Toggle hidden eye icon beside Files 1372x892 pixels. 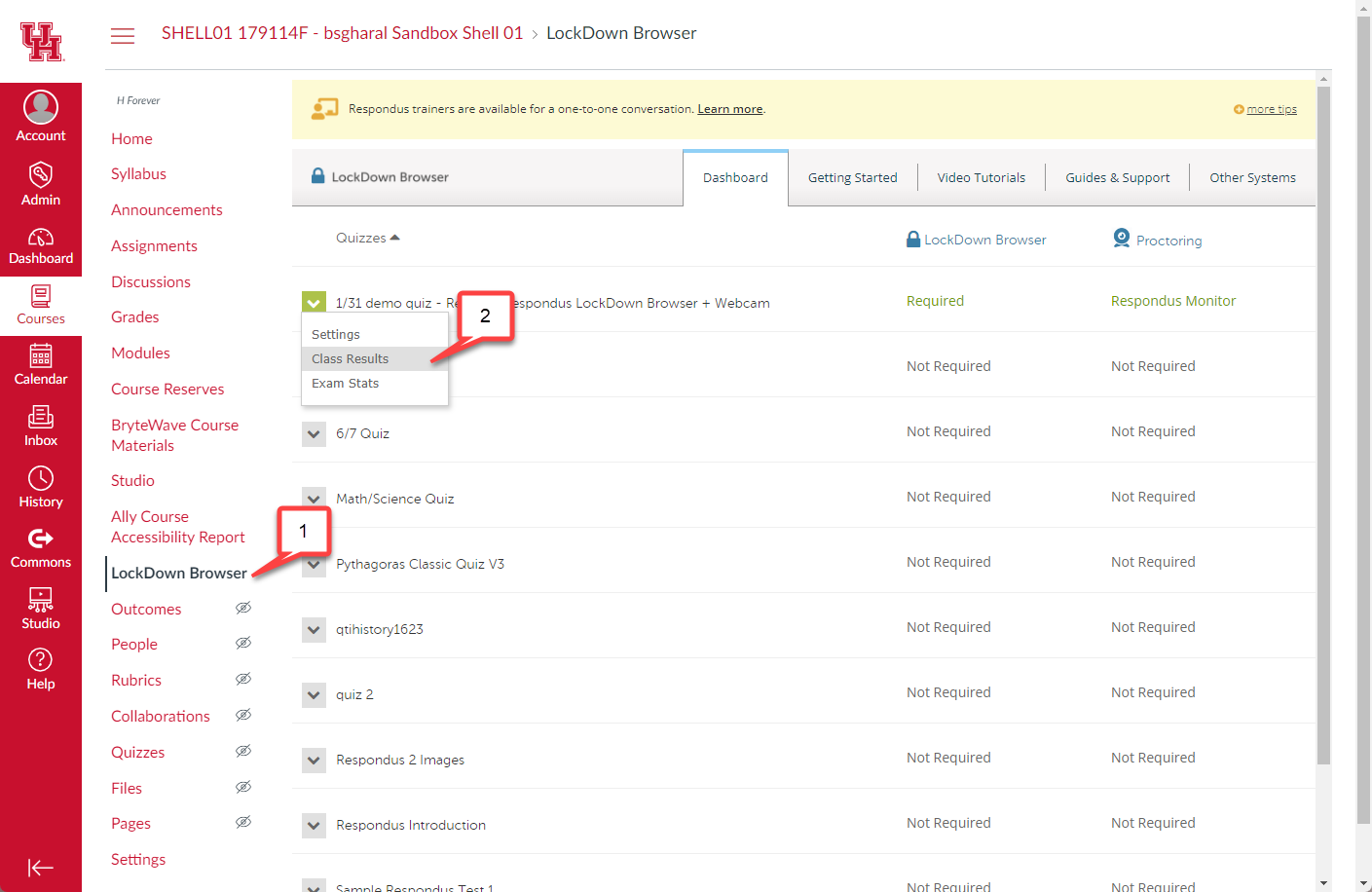[243, 787]
